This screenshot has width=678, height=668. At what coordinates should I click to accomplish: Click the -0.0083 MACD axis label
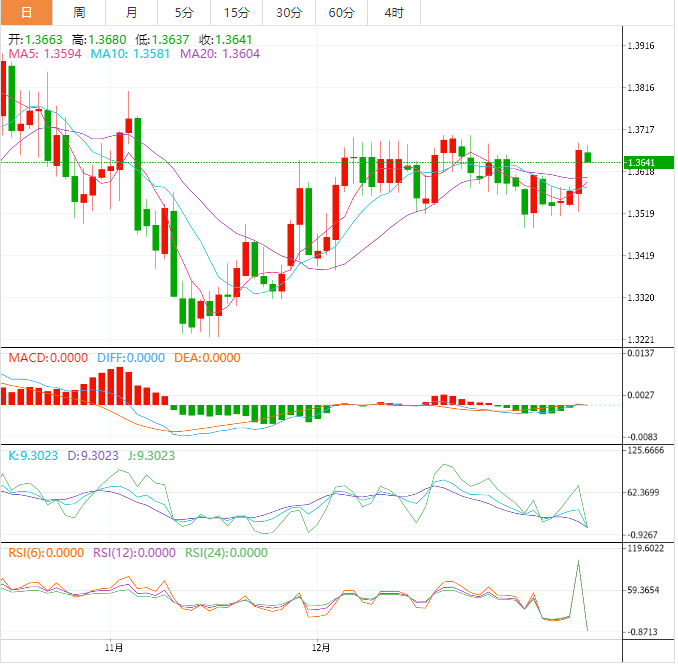pyautogui.click(x=640, y=437)
